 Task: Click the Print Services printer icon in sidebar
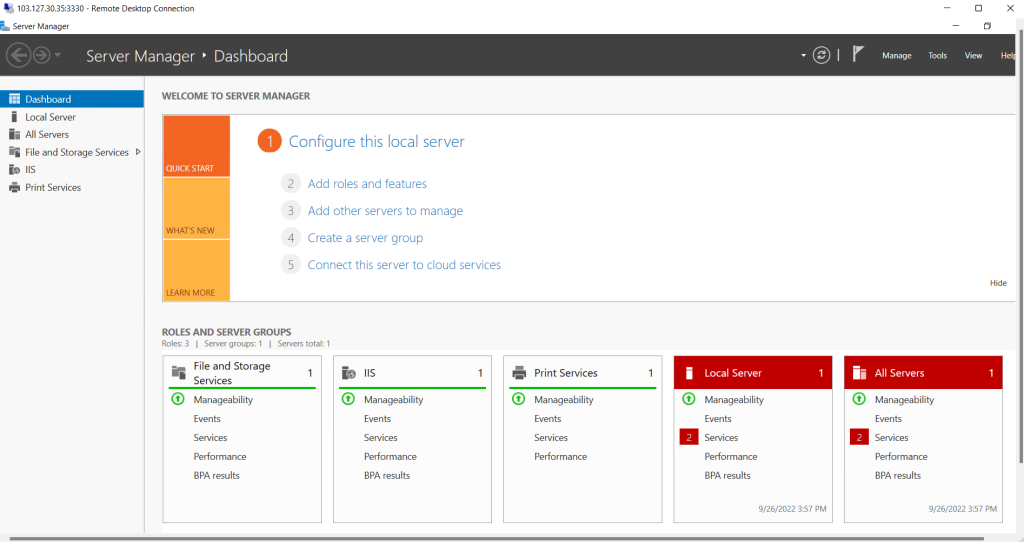pyautogui.click(x=14, y=187)
